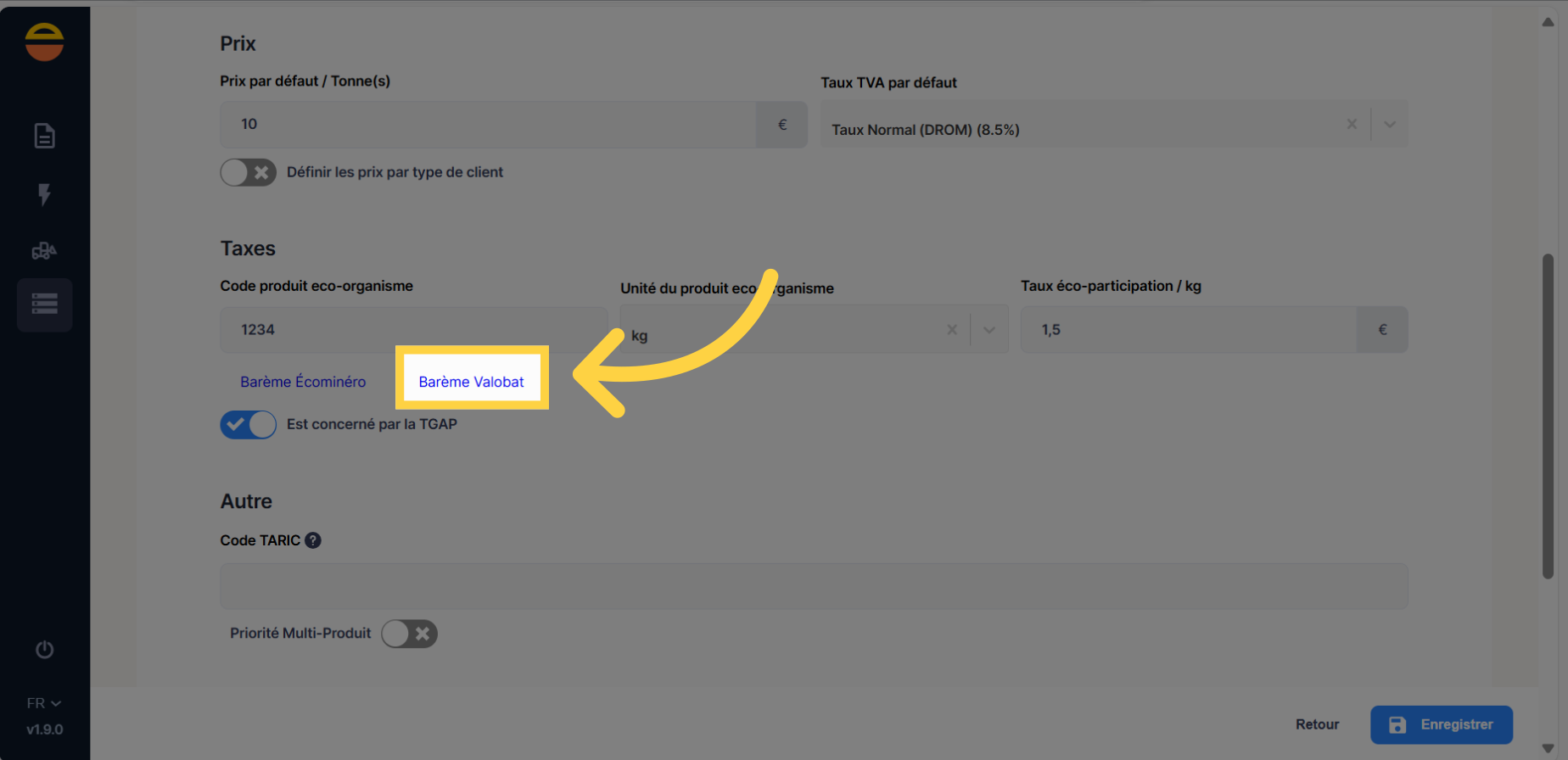Click the Code TARIC input field
This screenshot has width=1568, height=760.
tap(813, 586)
